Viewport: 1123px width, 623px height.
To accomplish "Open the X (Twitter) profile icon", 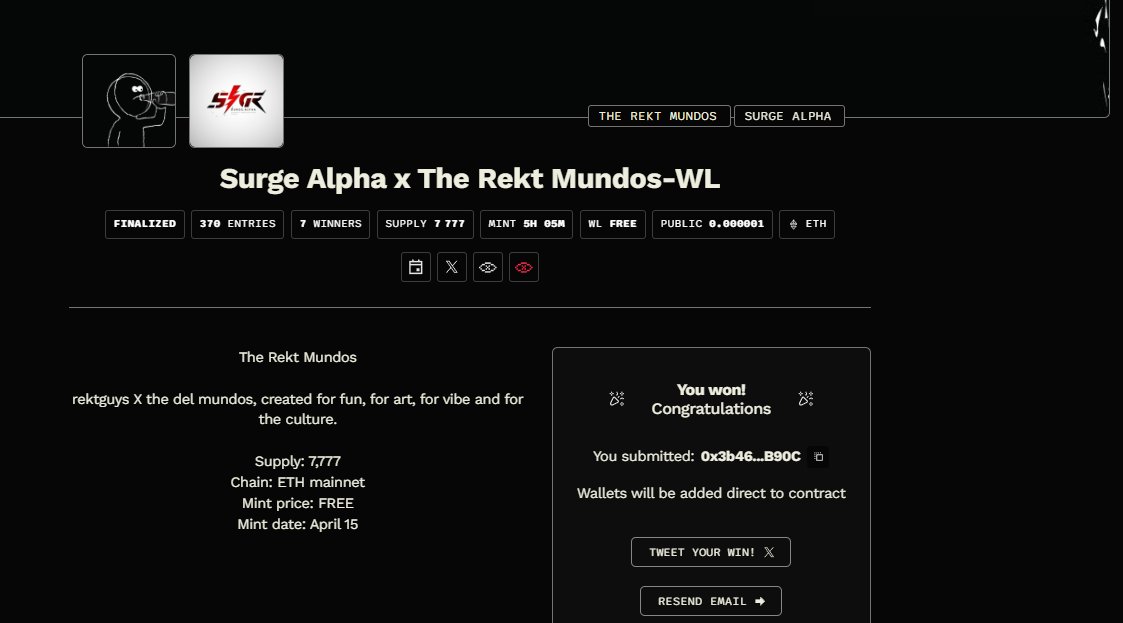I will 451,267.
